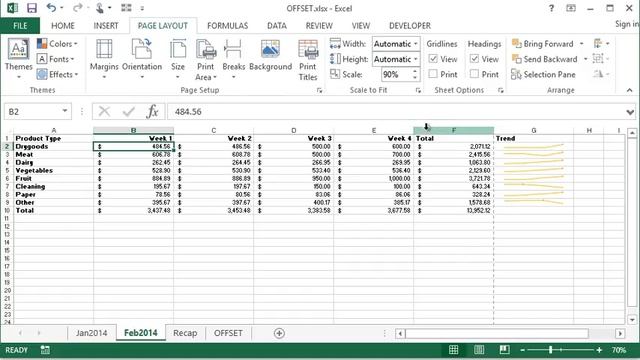This screenshot has height=360, width=640.
Task: Open the Jan2014 sheet tab
Action: pos(91,333)
